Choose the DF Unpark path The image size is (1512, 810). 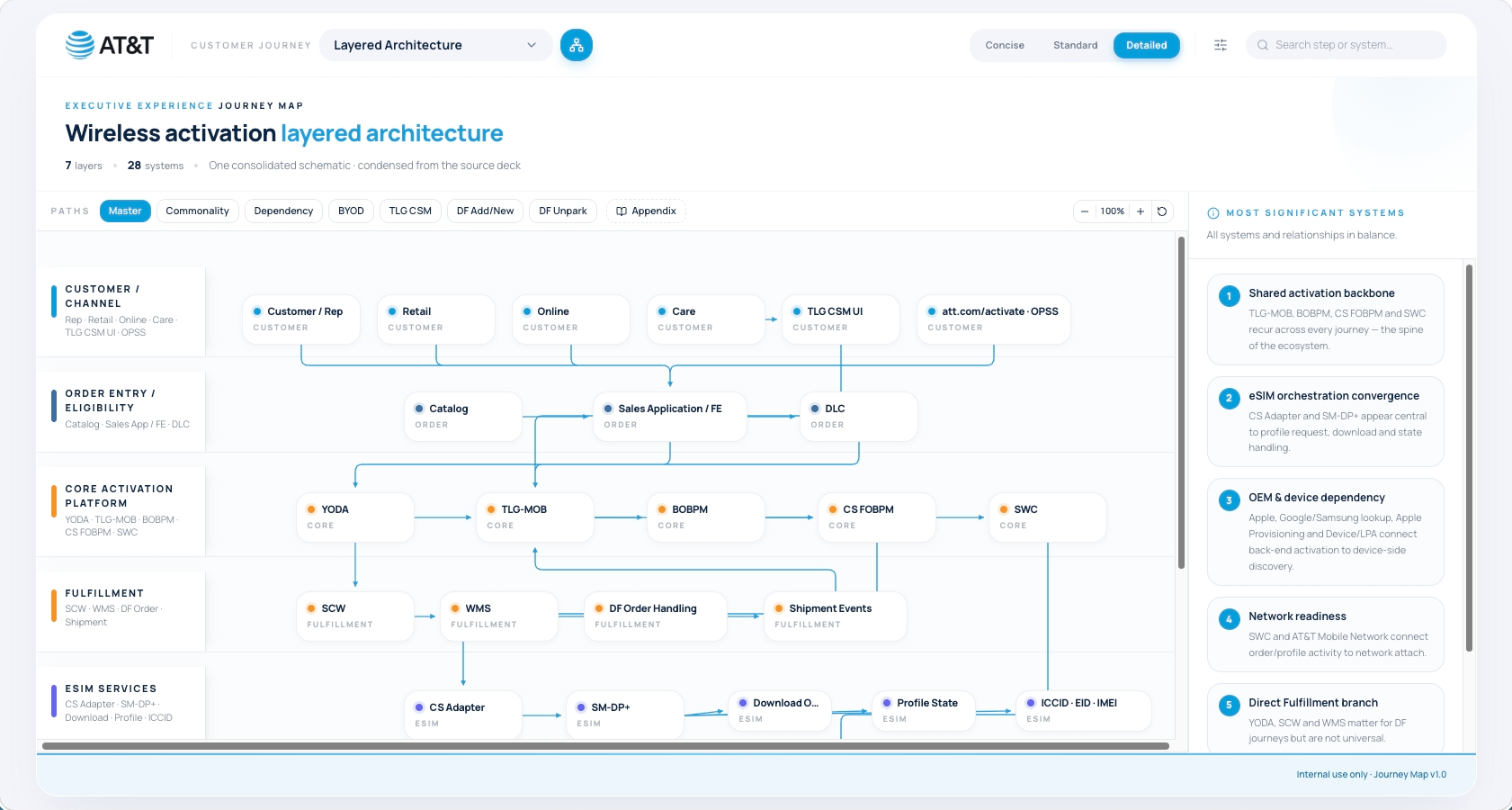pos(563,211)
